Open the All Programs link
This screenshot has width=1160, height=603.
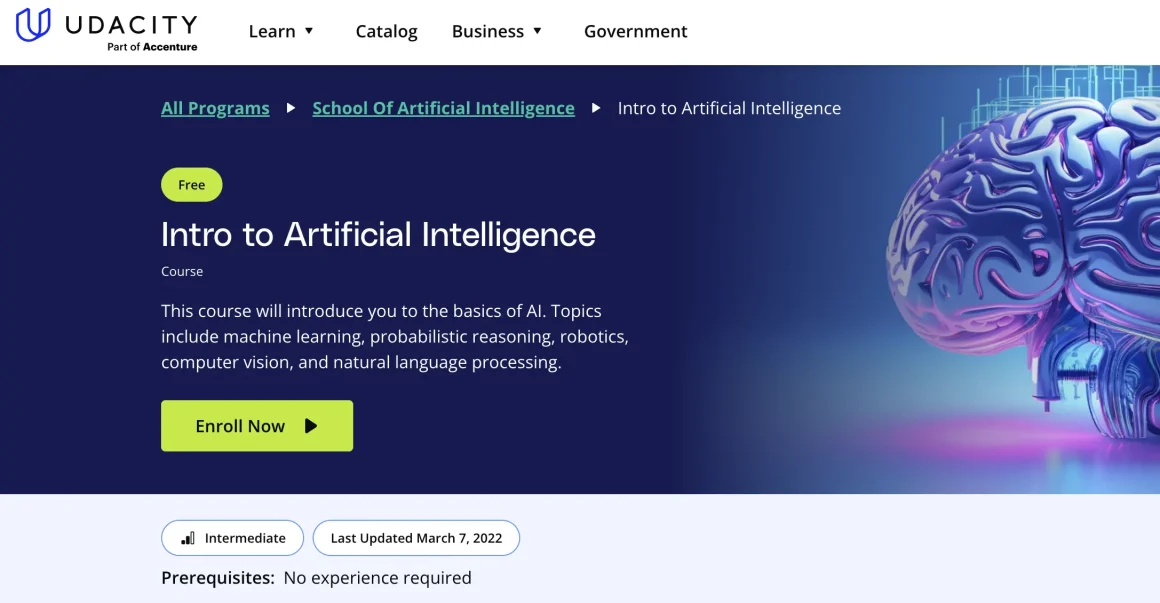pyautogui.click(x=215, y=108)
